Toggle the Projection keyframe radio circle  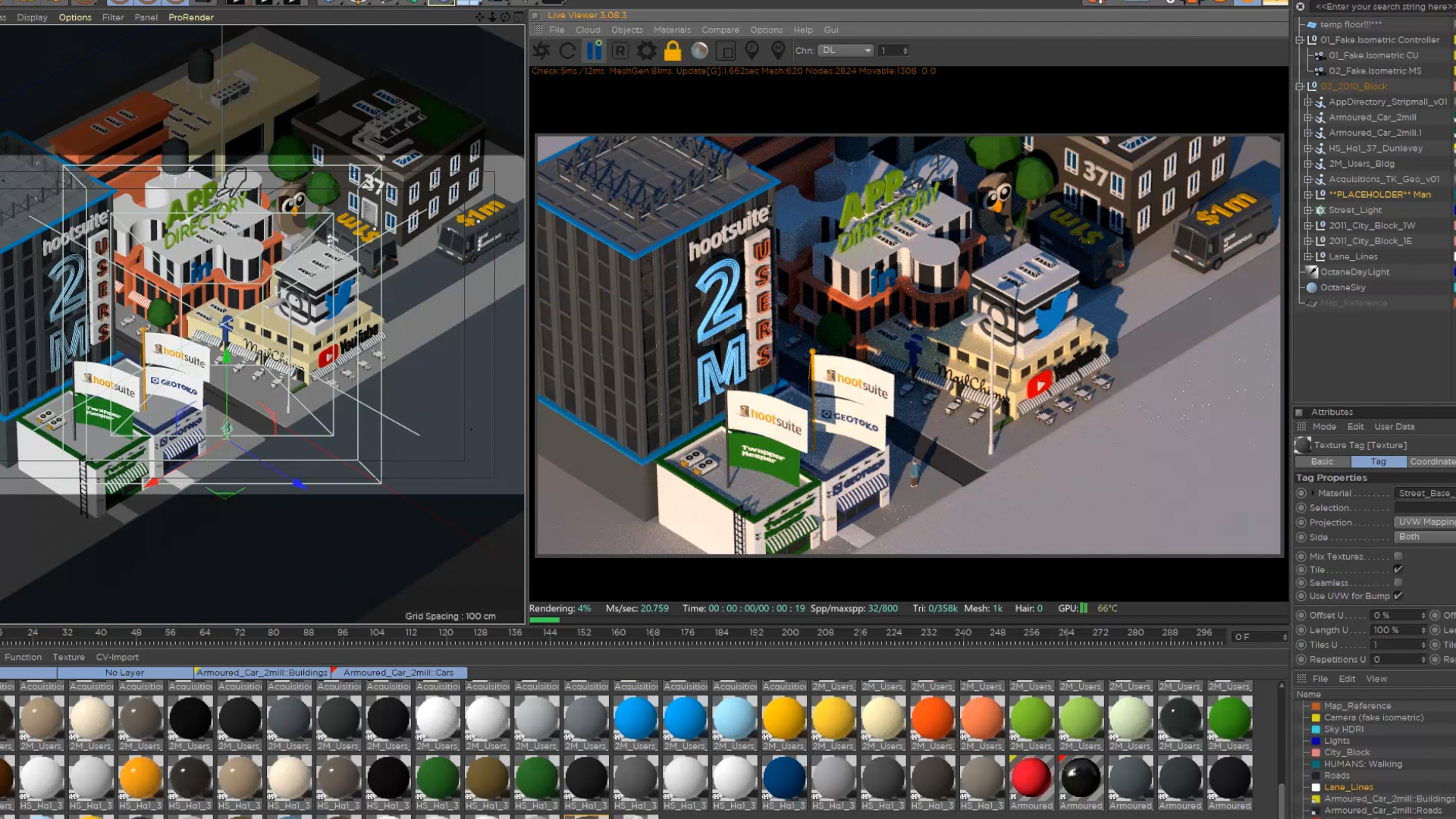pyautogui.click(x=1301, y=522)
